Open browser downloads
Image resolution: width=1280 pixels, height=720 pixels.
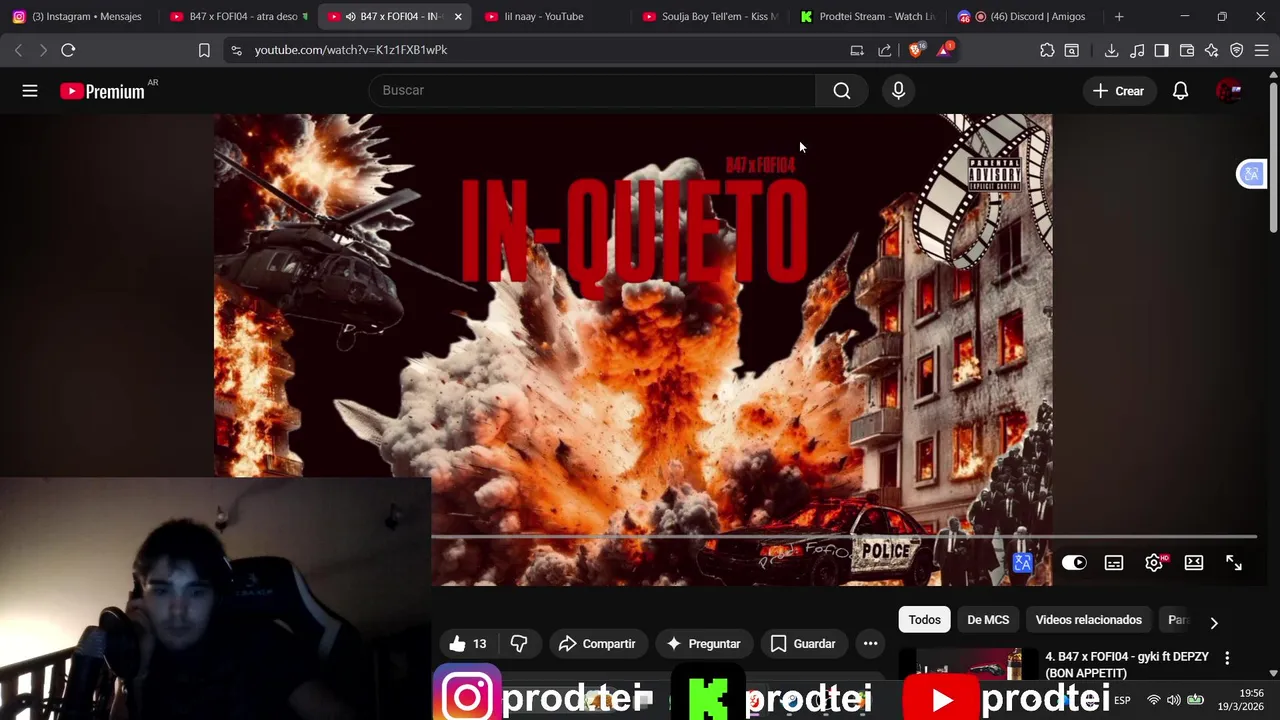pos(1111,50)
